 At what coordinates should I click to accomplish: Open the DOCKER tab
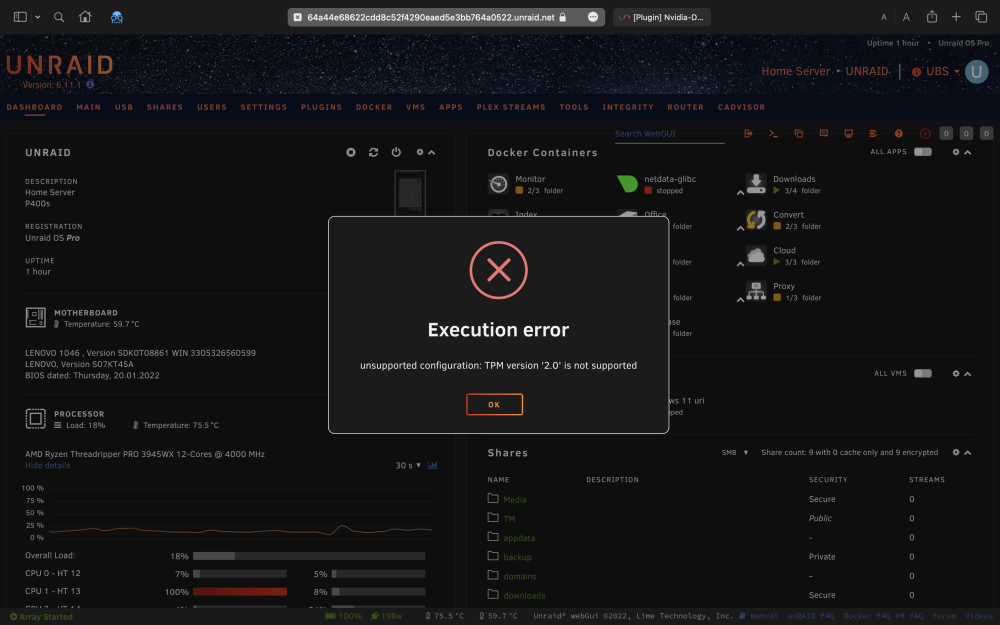374,107
